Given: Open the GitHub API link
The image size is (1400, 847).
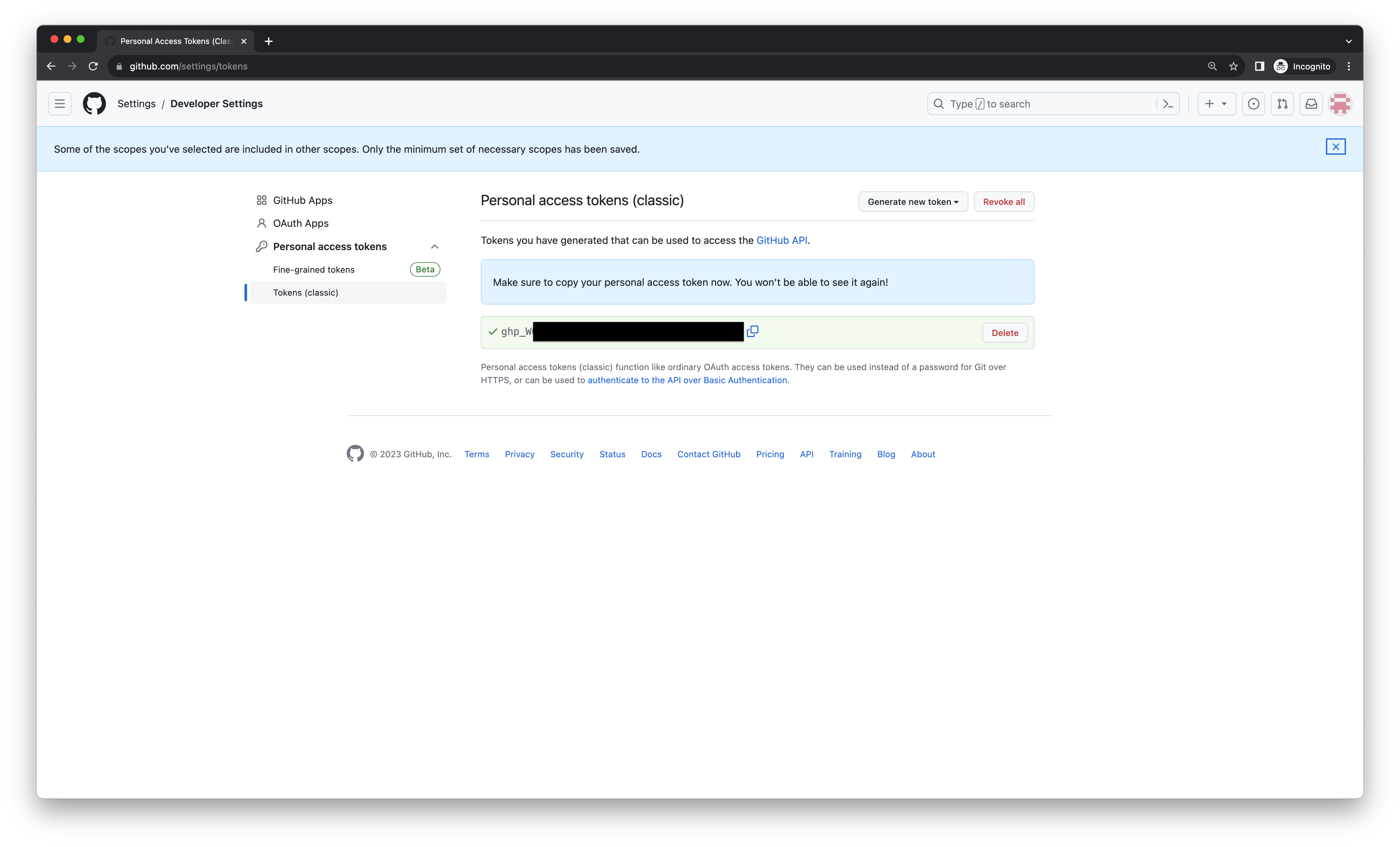Looking at the screenshot, I should click(782, 240).
